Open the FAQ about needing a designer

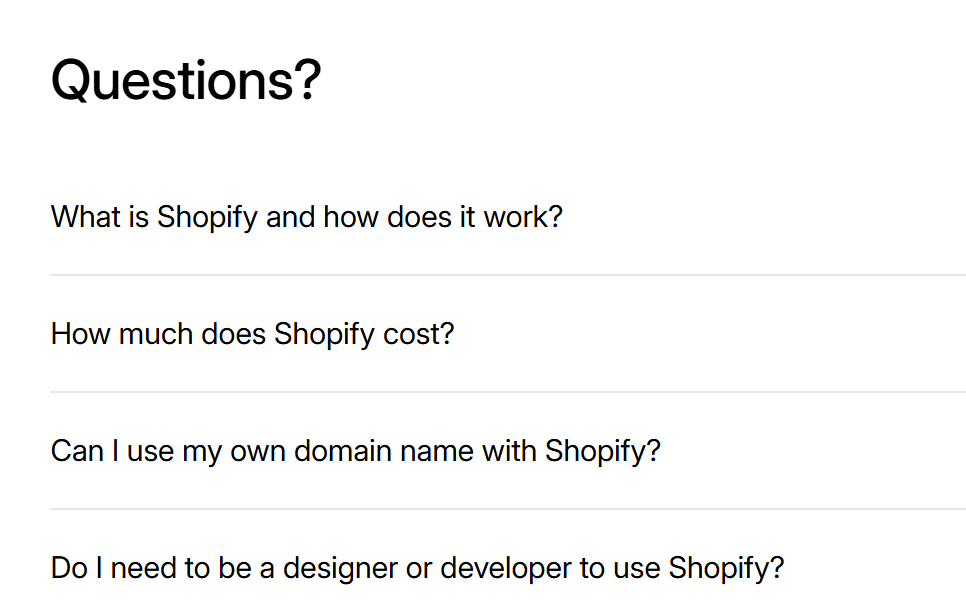tap(417, 568)
